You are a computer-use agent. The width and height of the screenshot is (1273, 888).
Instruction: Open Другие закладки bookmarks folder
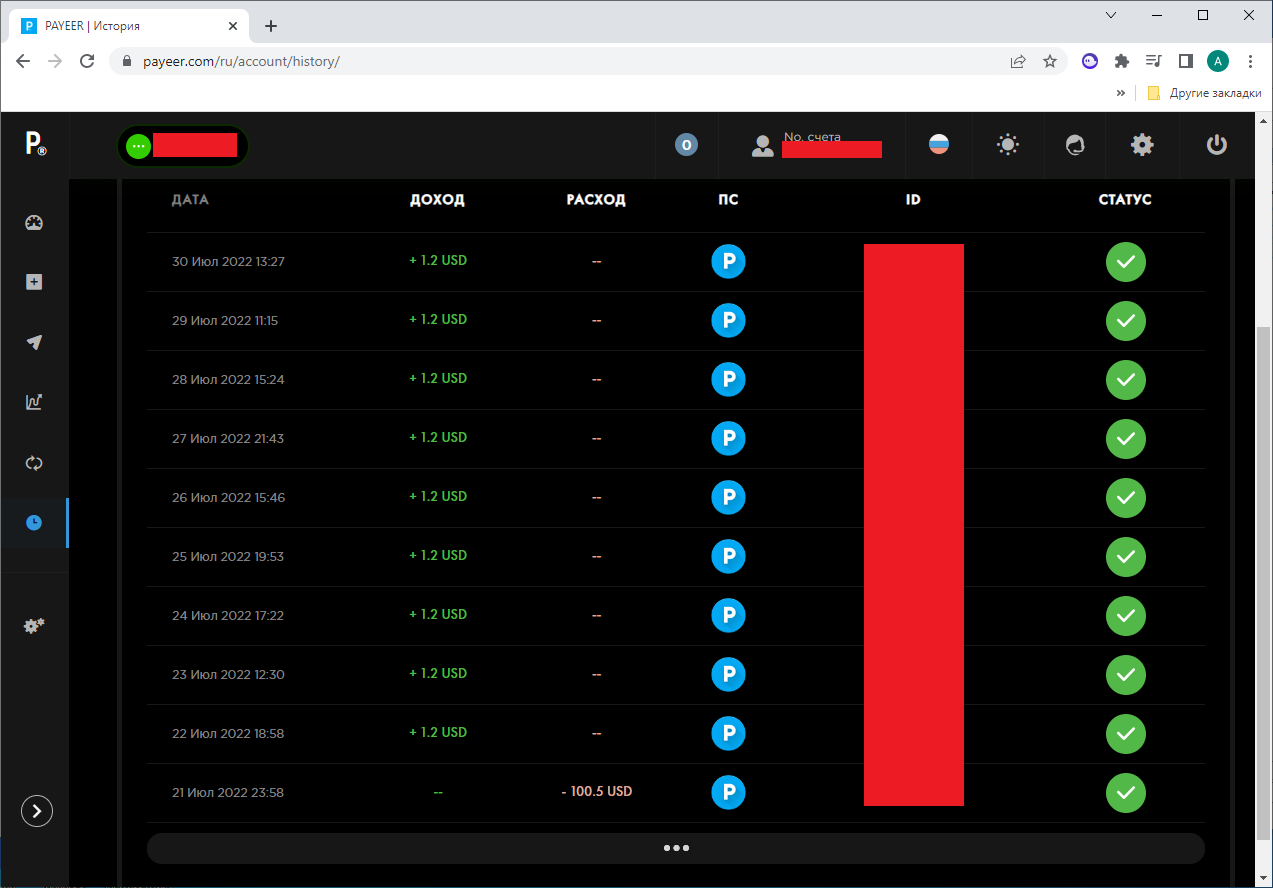[x=1204, y=93]
